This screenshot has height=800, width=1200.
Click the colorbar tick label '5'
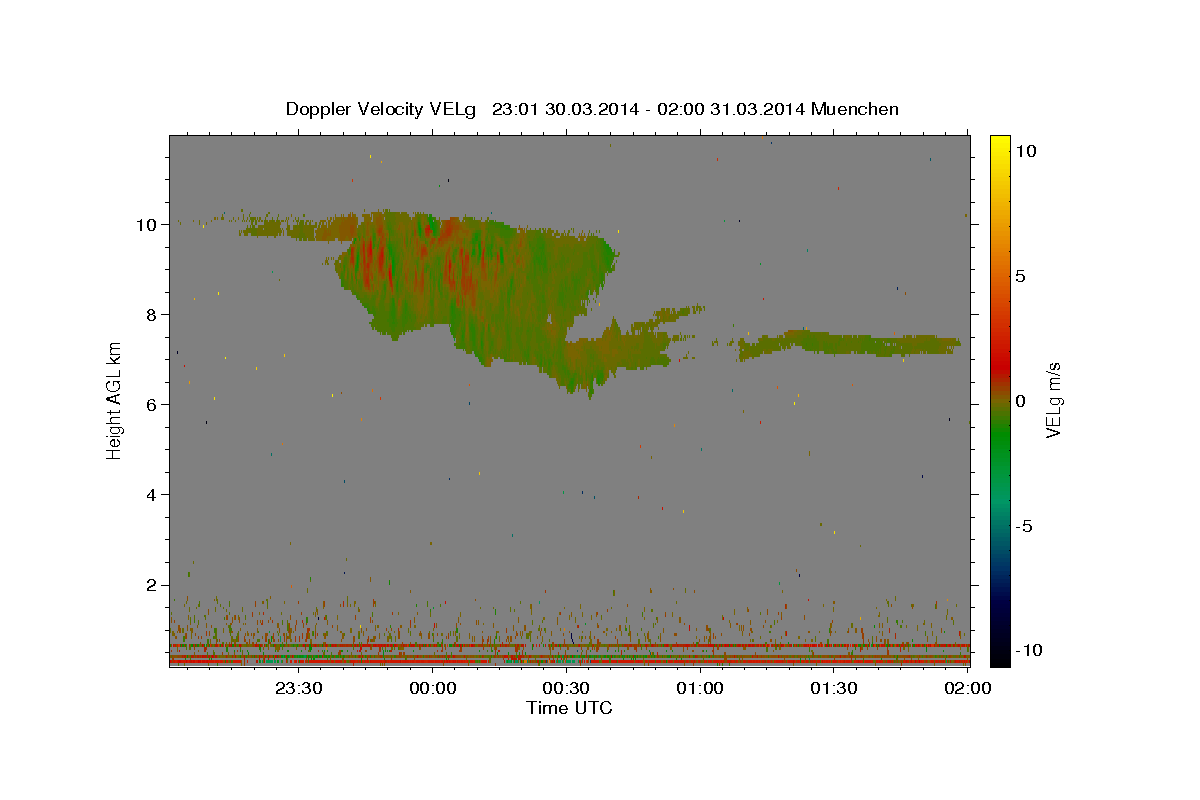pyautogui.click(x=1020, y=276)
